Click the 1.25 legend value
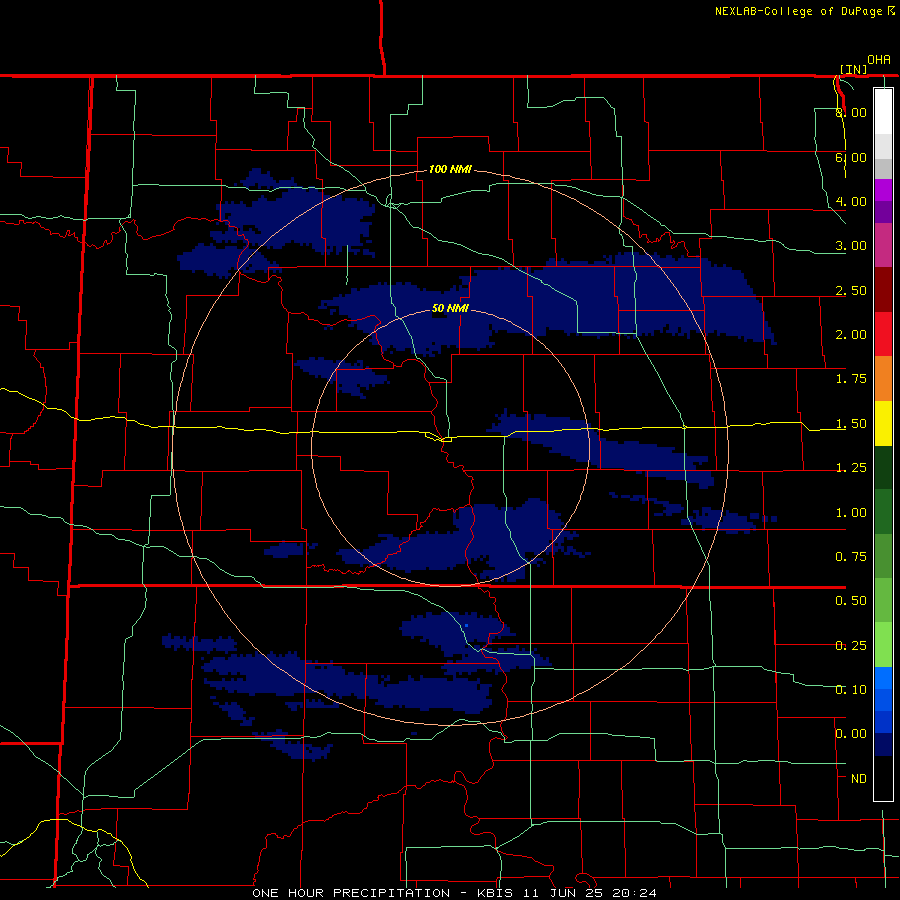900x900 pixels. click(x=851, y=468)
